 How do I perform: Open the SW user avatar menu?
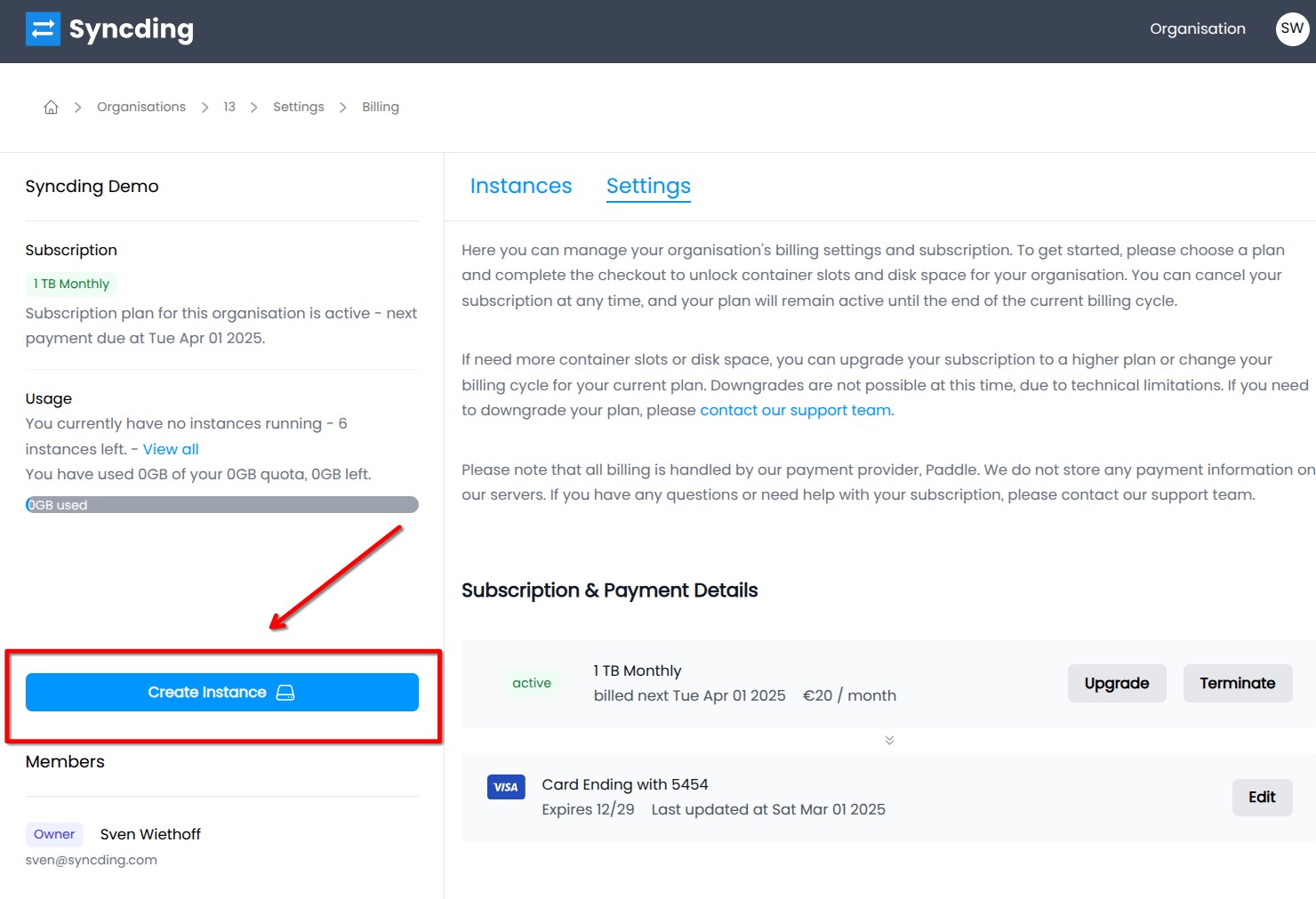click(1291, 28)
